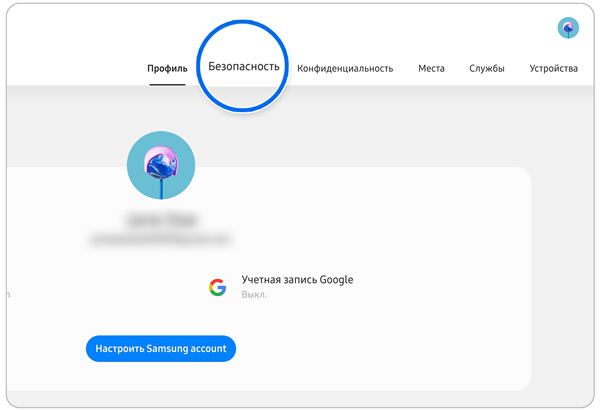
Task: Click the Google logo icon
Action: click(x=217, y=287)
